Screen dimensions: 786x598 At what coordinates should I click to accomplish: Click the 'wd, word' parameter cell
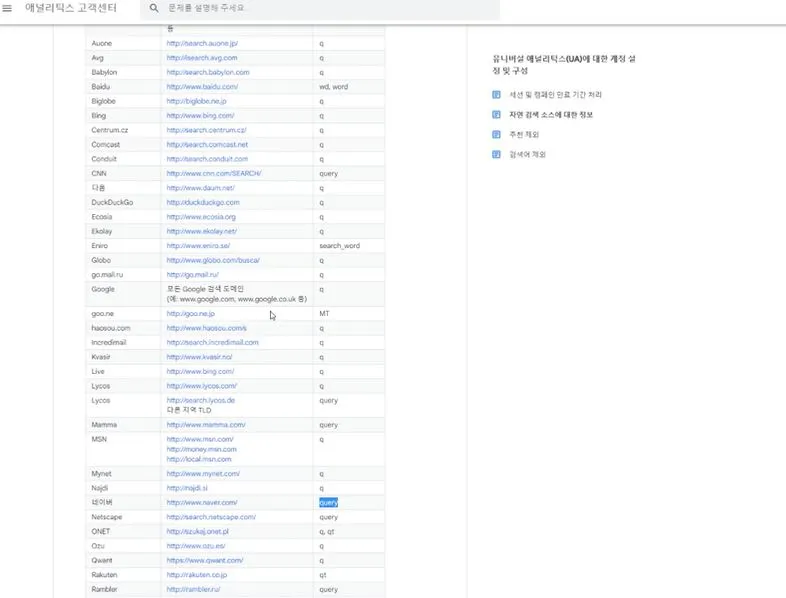point(333,87)
